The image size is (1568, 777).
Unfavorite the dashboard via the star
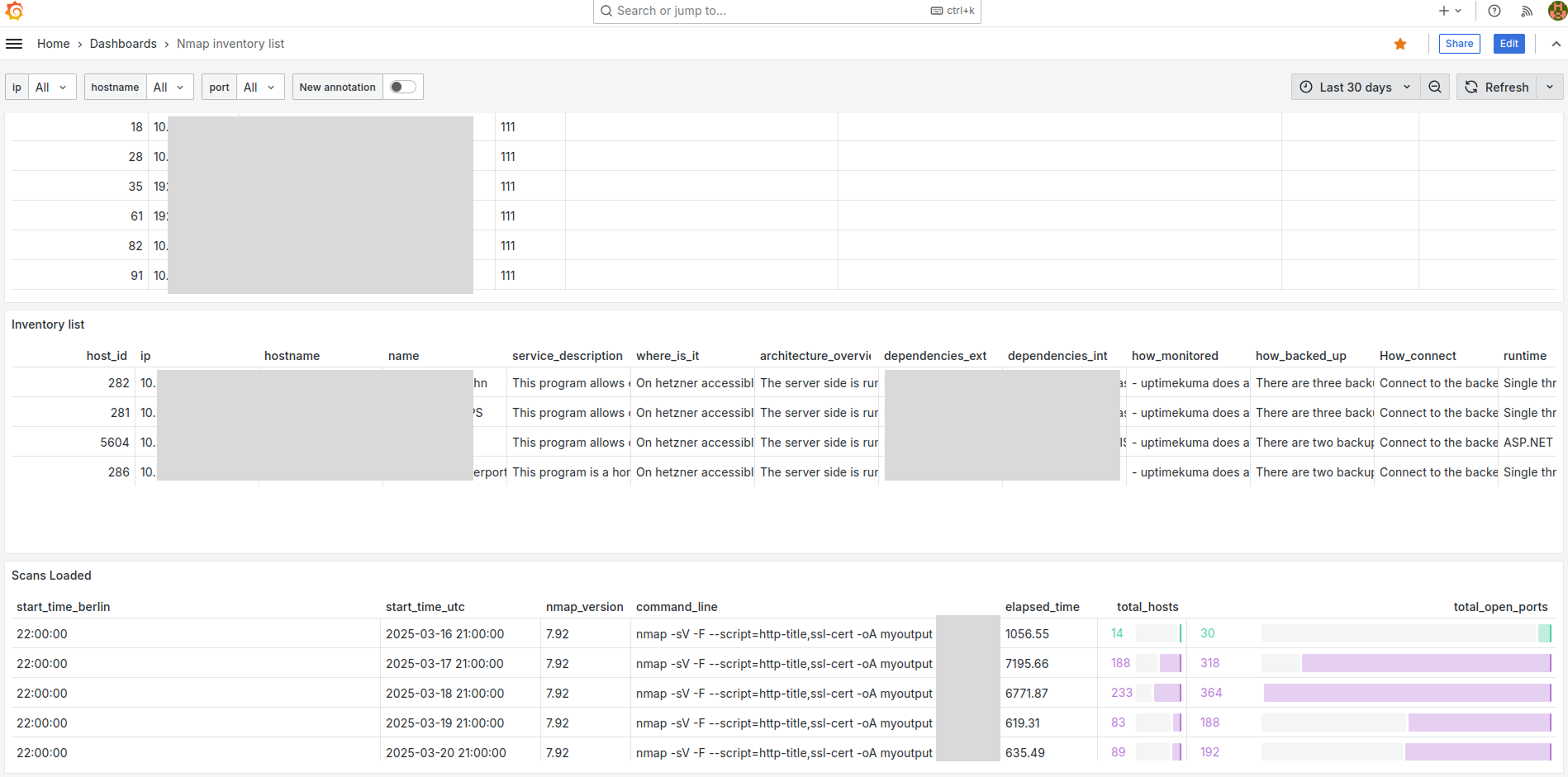point(1400,44)
